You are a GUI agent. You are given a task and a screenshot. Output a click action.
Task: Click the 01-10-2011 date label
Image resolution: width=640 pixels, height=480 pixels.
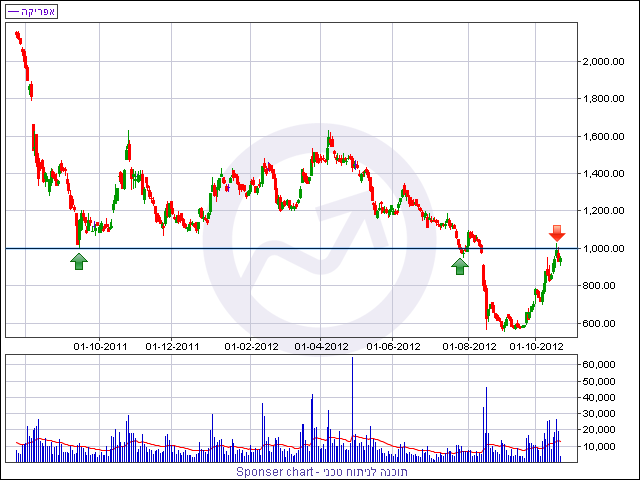[100, 347]
